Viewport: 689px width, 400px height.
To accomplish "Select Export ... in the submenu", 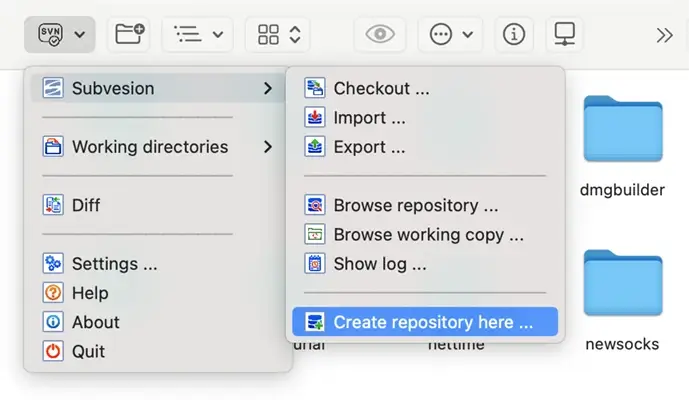I will [425, 147].
